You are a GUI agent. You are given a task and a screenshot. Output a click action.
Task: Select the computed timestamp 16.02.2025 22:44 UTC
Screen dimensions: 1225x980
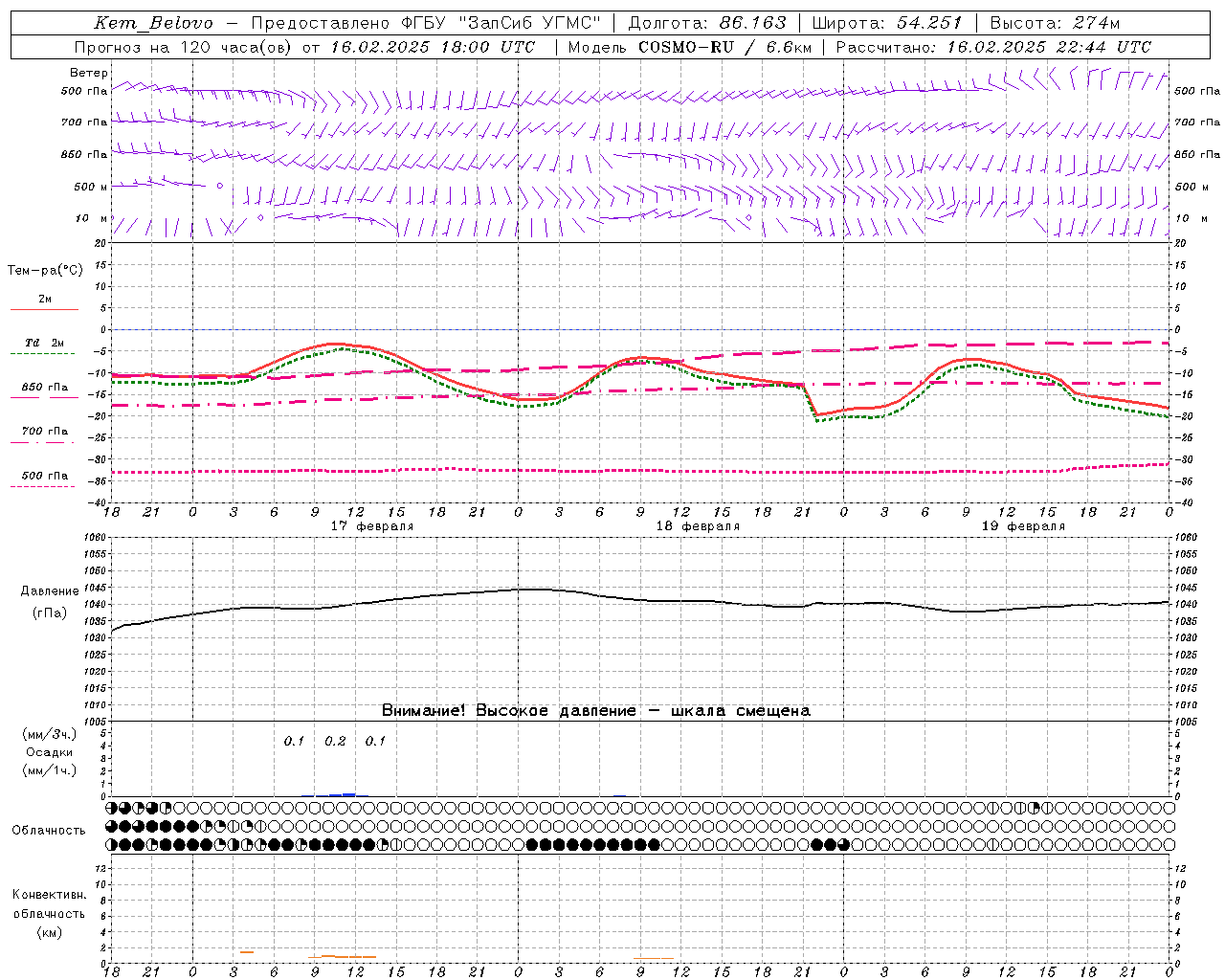point(1050,47)
